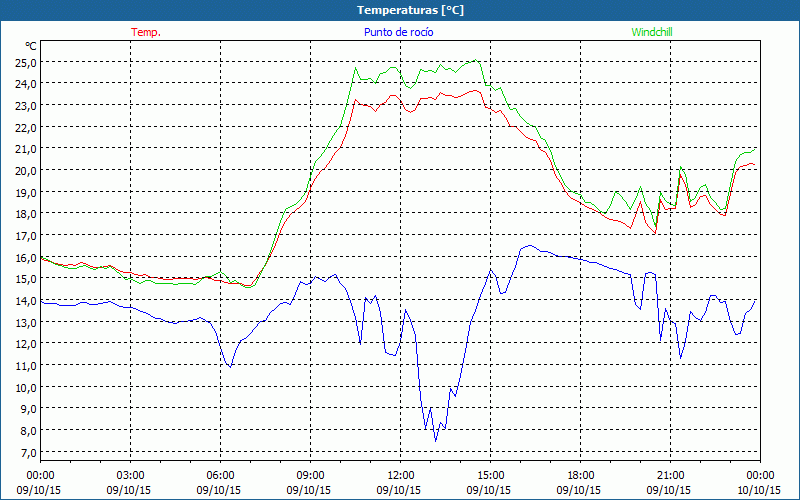Click the '18:00' time axis label

581,476
